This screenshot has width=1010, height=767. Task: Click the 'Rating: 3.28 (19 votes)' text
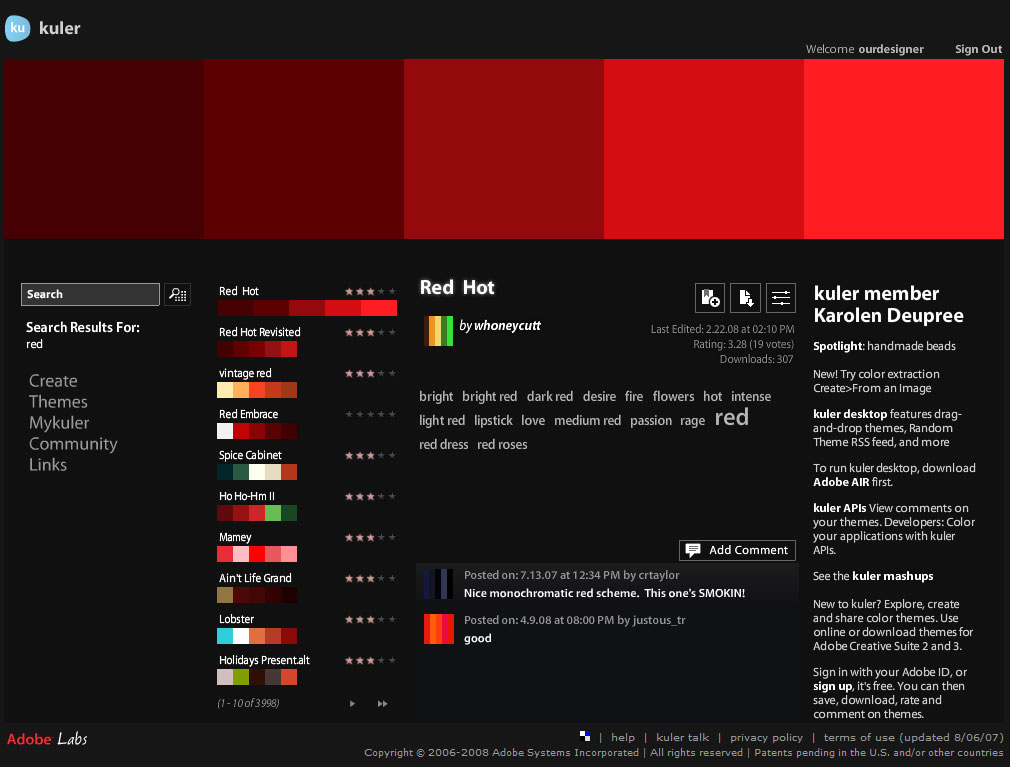(743, 345)
